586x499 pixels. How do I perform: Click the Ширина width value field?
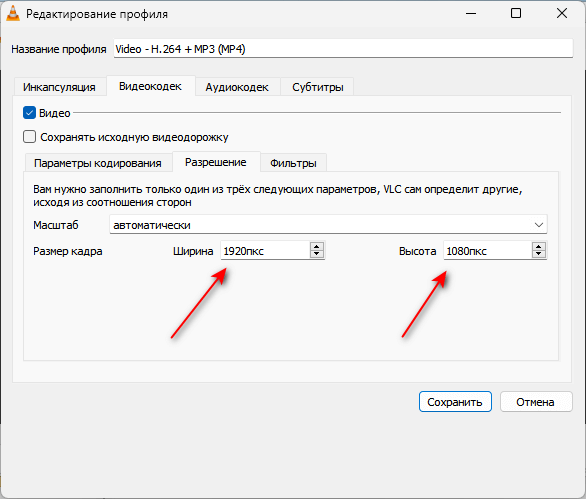pos(265,251)
